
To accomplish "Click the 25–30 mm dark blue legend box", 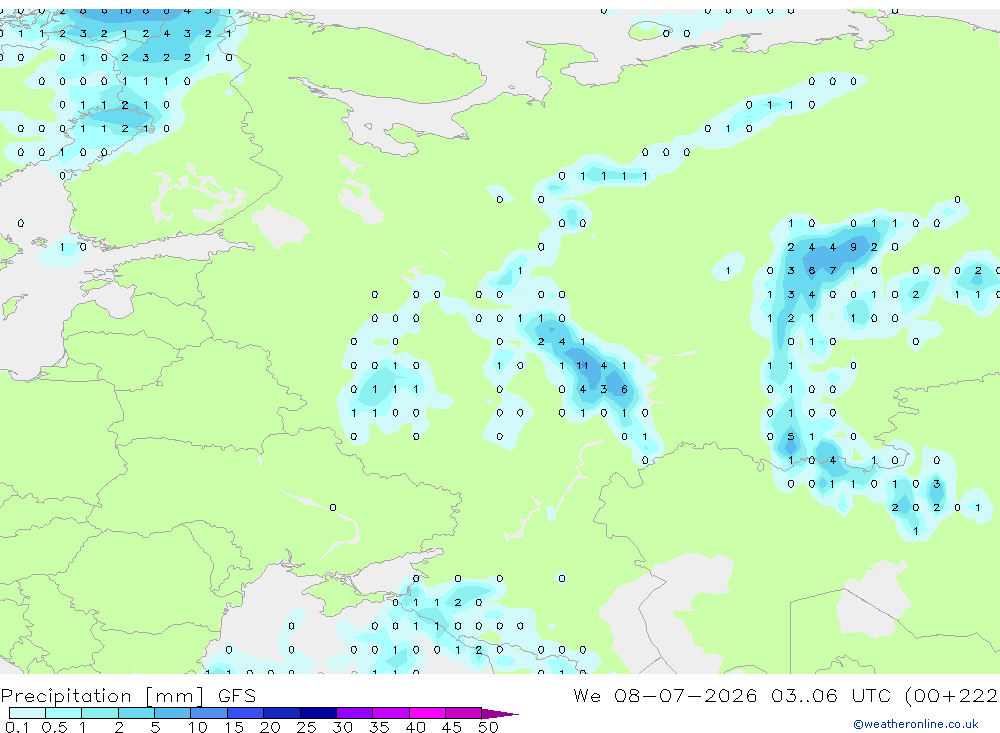I will pyautogui.click(x=318, y=713).
